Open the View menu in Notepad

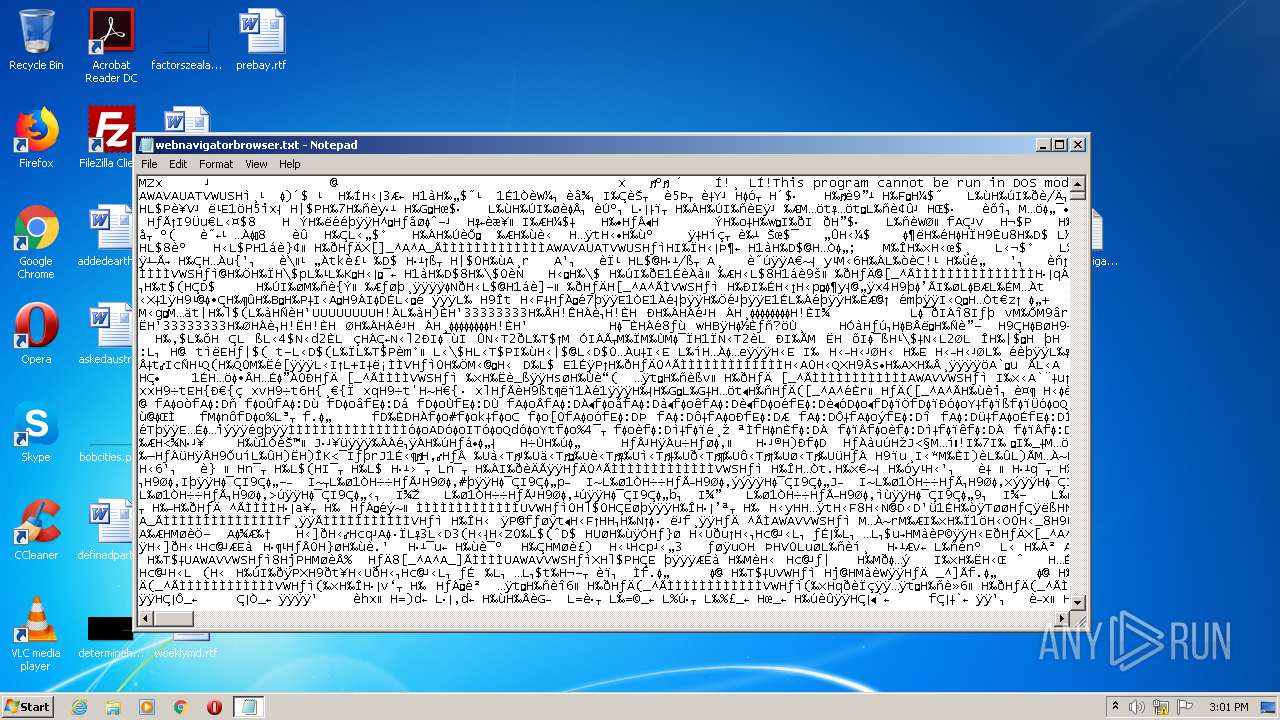pos(256,164)
